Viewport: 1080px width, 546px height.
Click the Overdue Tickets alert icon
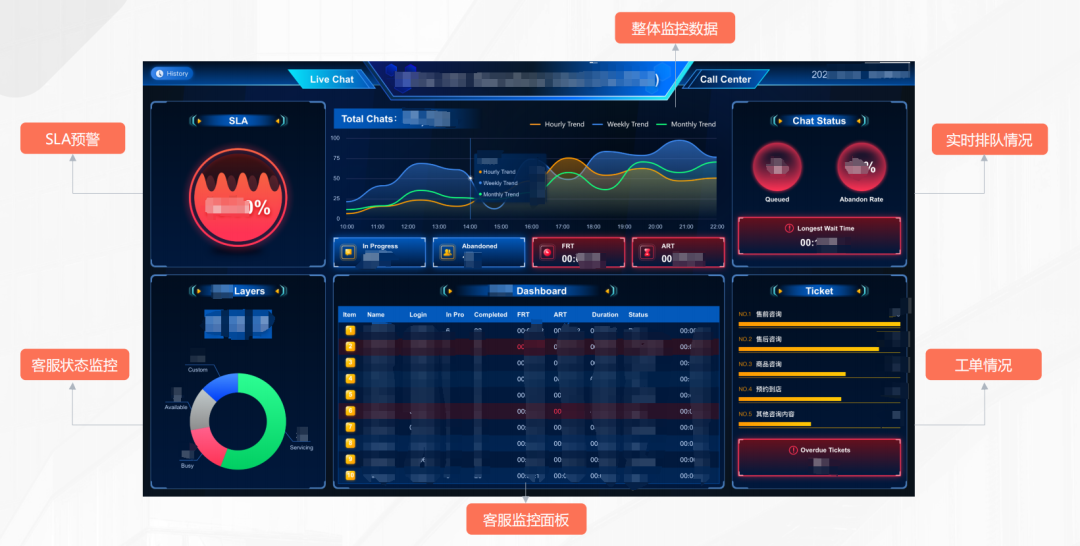793,450
